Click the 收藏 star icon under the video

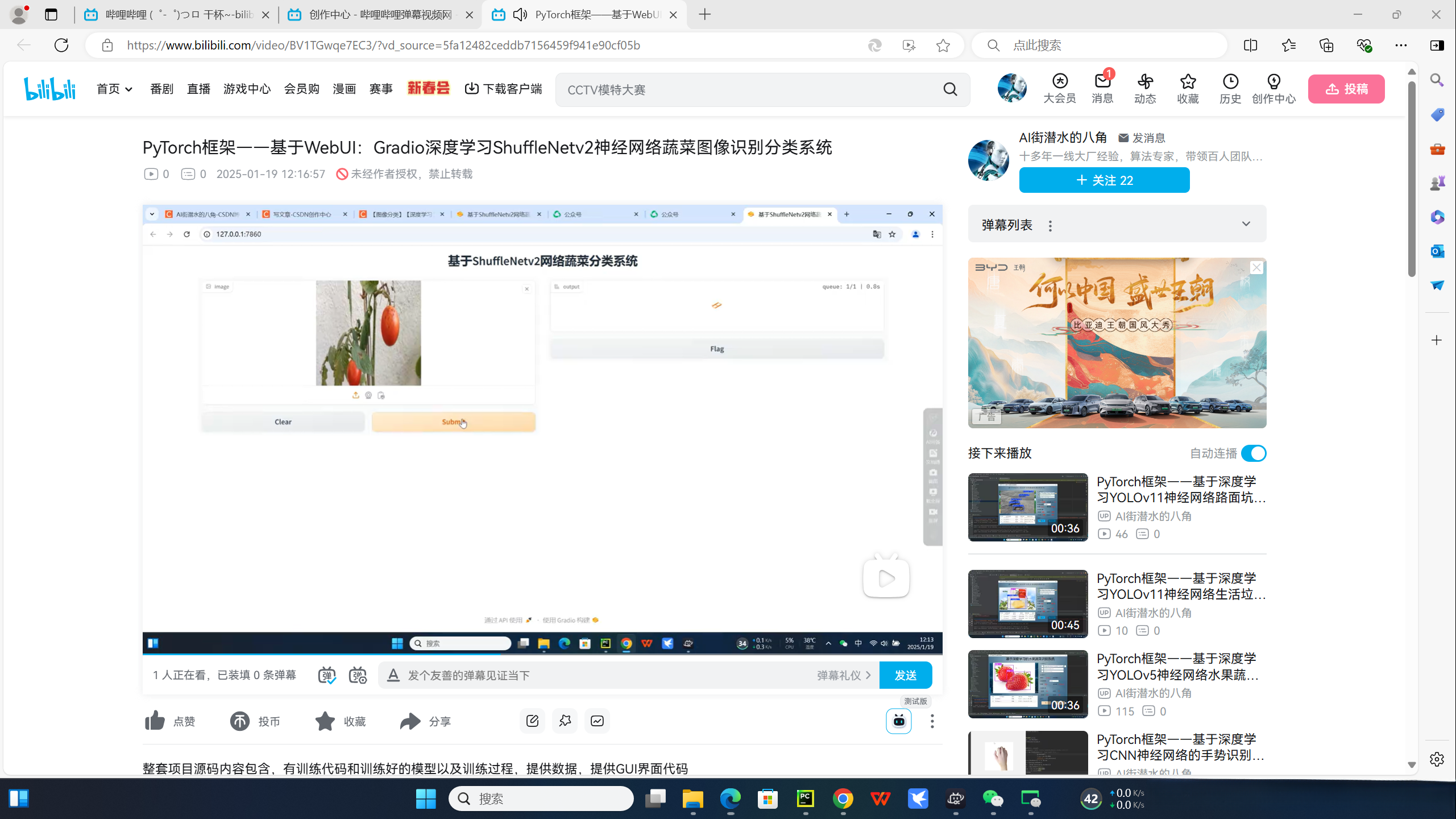(325, 721)
